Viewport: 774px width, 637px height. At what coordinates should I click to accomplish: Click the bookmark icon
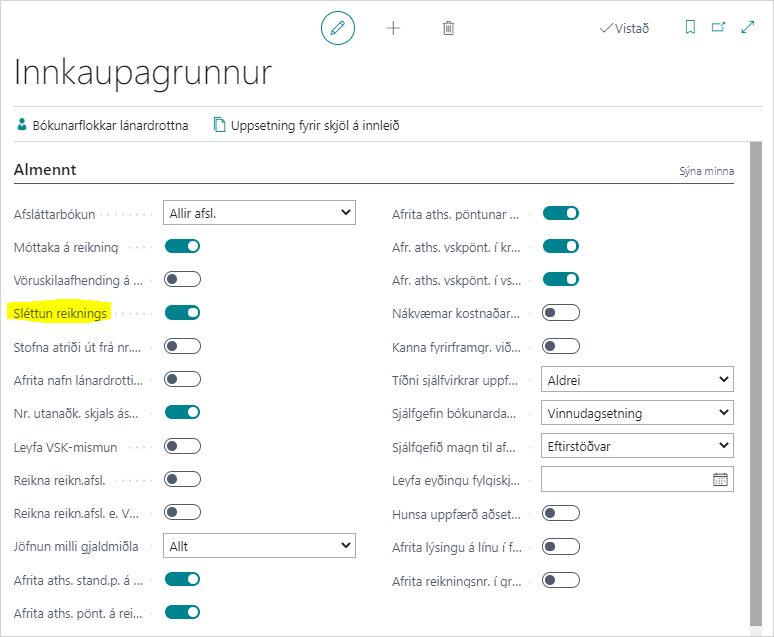pos(690,28)
